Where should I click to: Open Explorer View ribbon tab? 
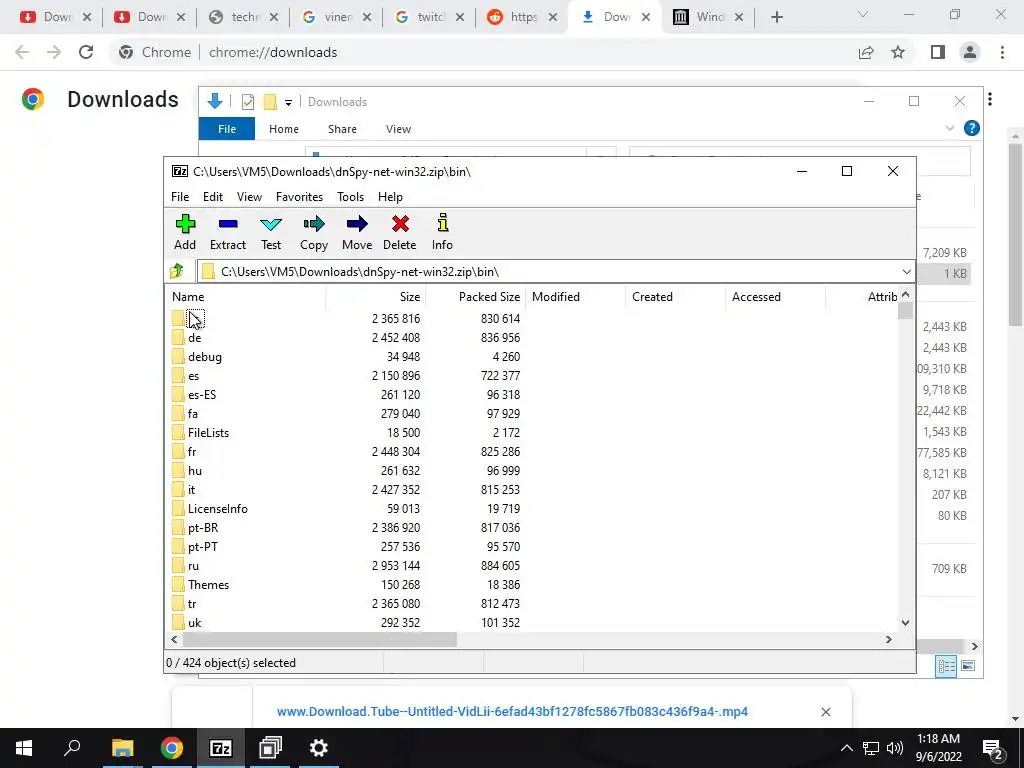398,129
